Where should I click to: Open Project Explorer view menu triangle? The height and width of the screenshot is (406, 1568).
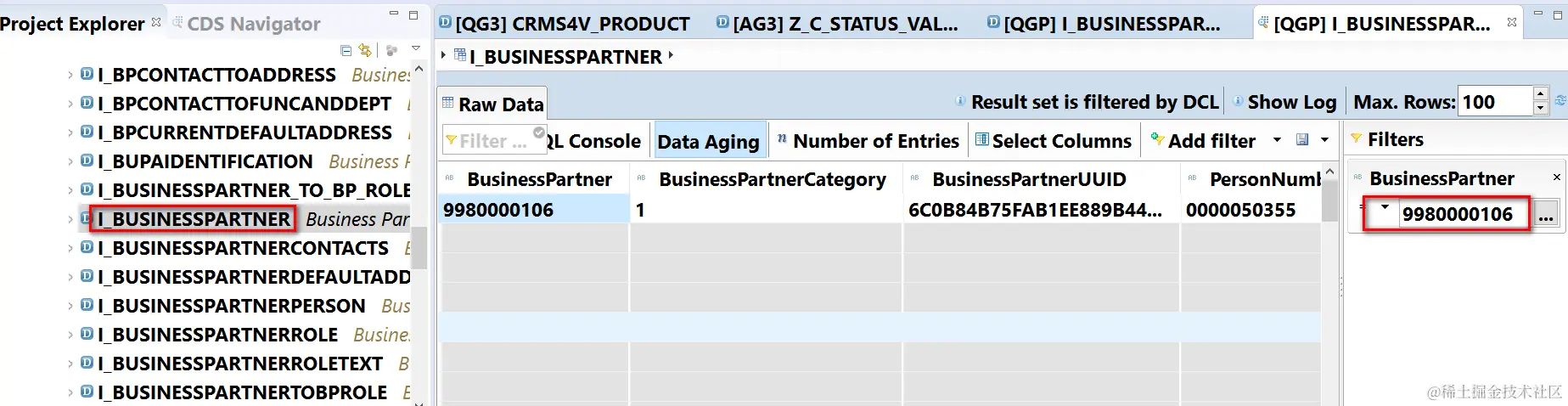[x=415, y=49]
